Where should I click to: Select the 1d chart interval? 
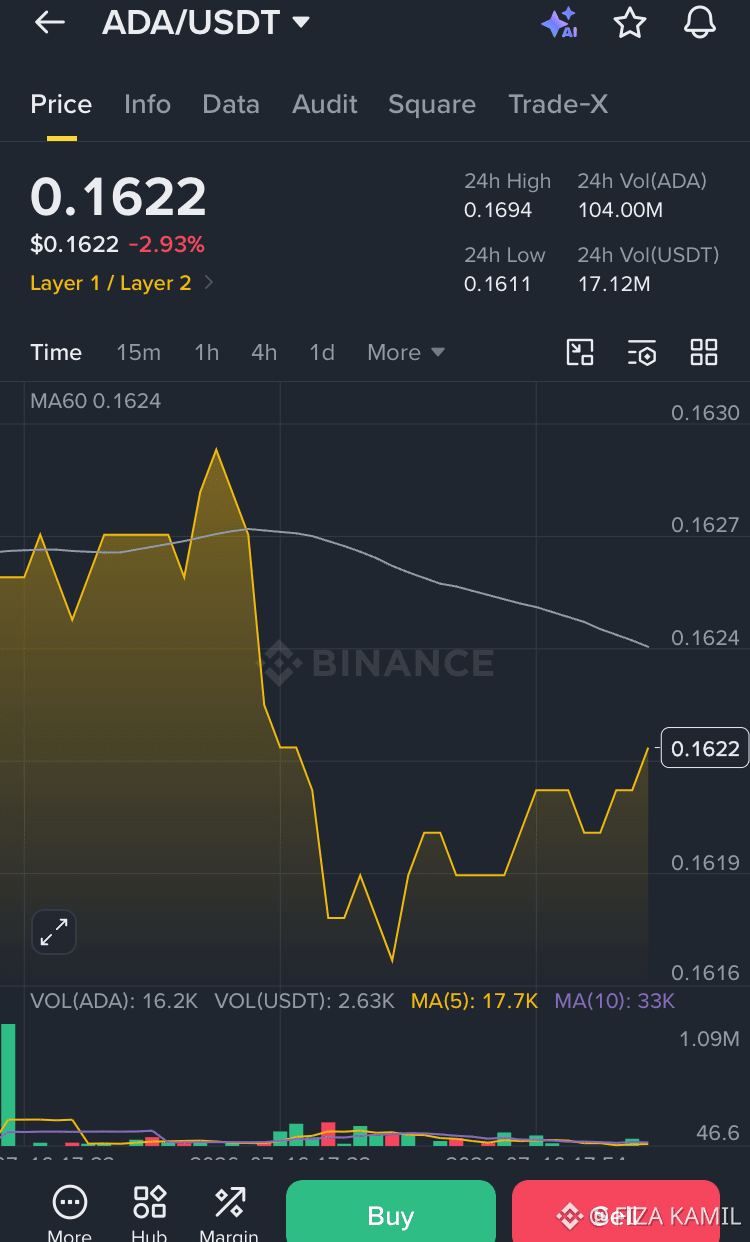[x=322, y=352]
